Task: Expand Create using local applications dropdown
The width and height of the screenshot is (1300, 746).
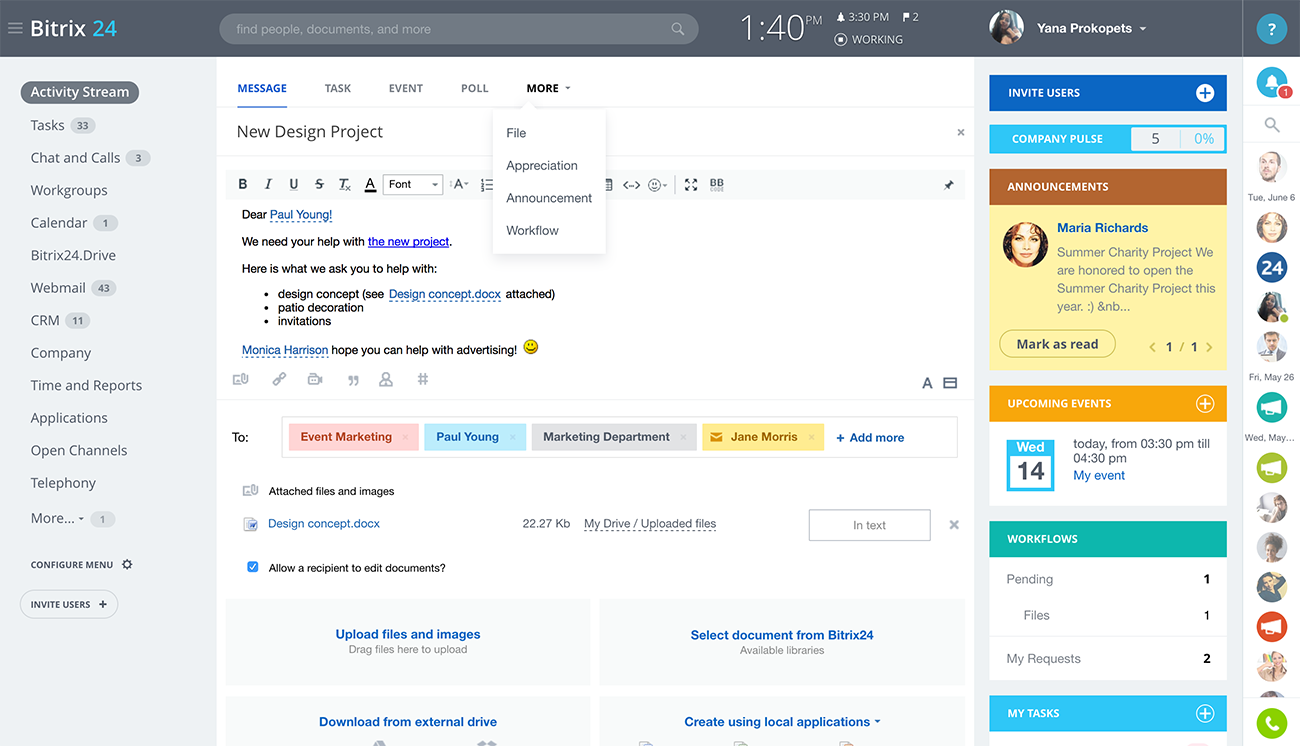Action: click(782, 722)
